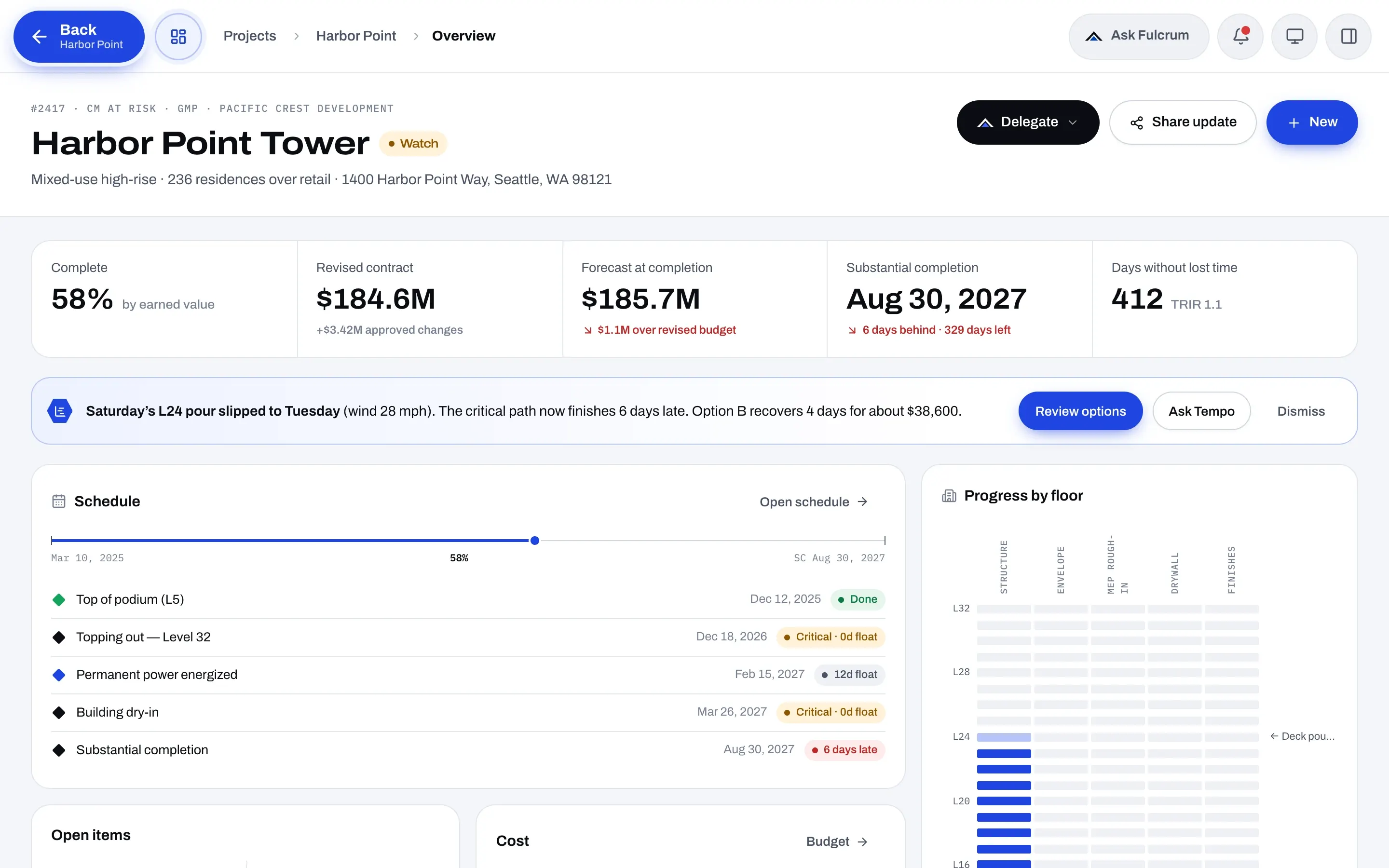Click the Watch status badge
Screen dimensions: 1389x868
pyautogui.click(x=413, y=144)
